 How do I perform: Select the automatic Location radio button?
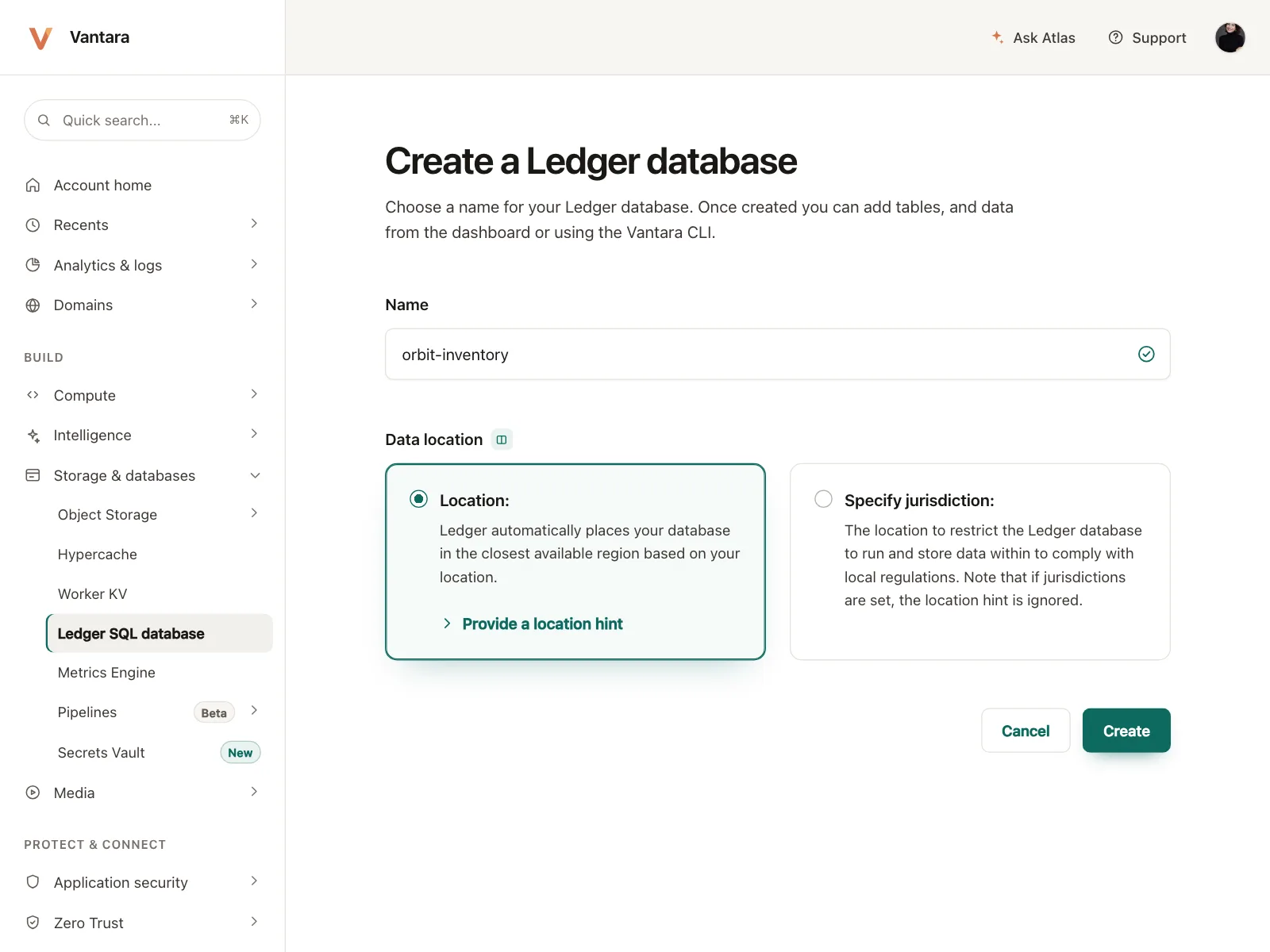[418, 499]
